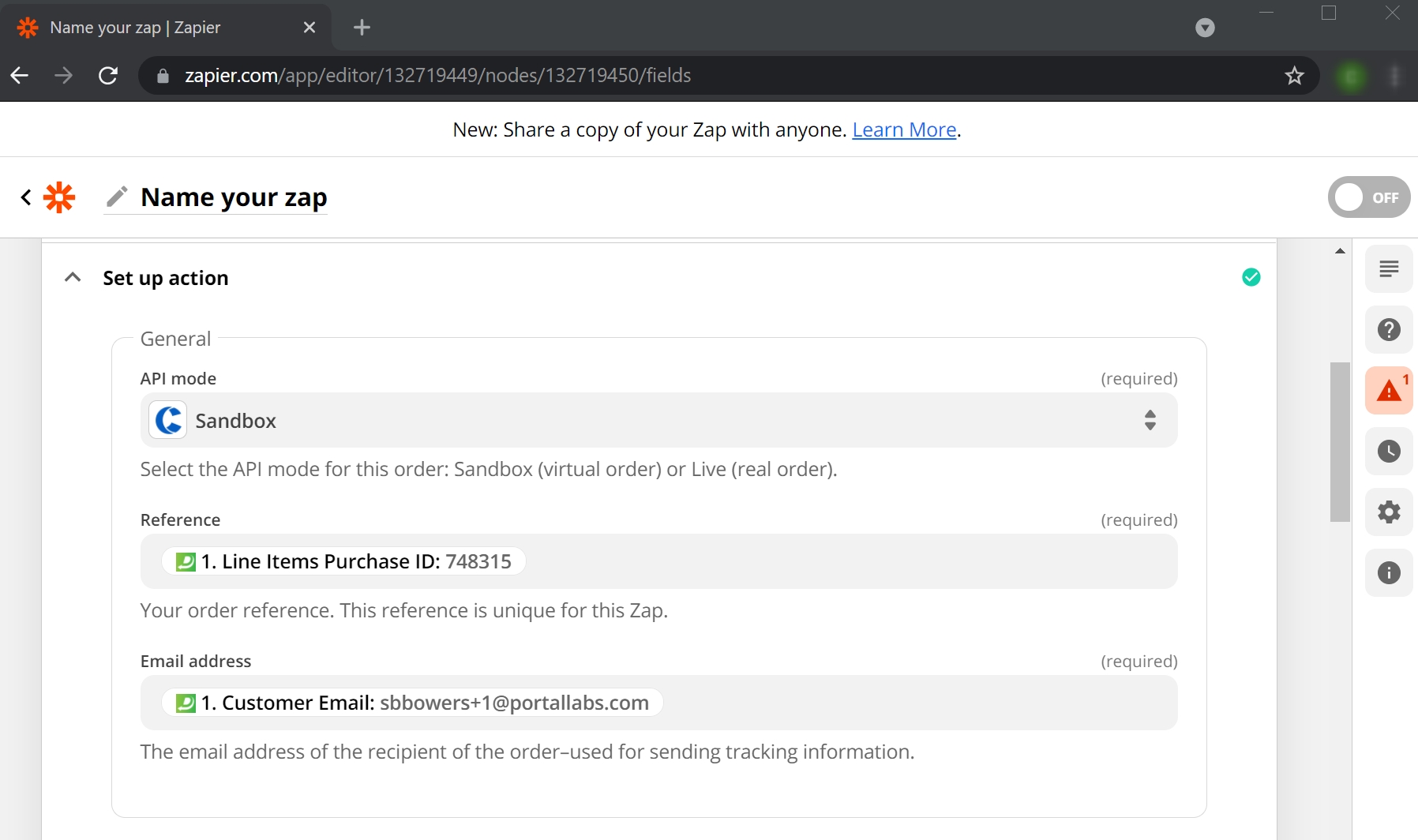Open the zap settings gear icon

coord(1389,512)
